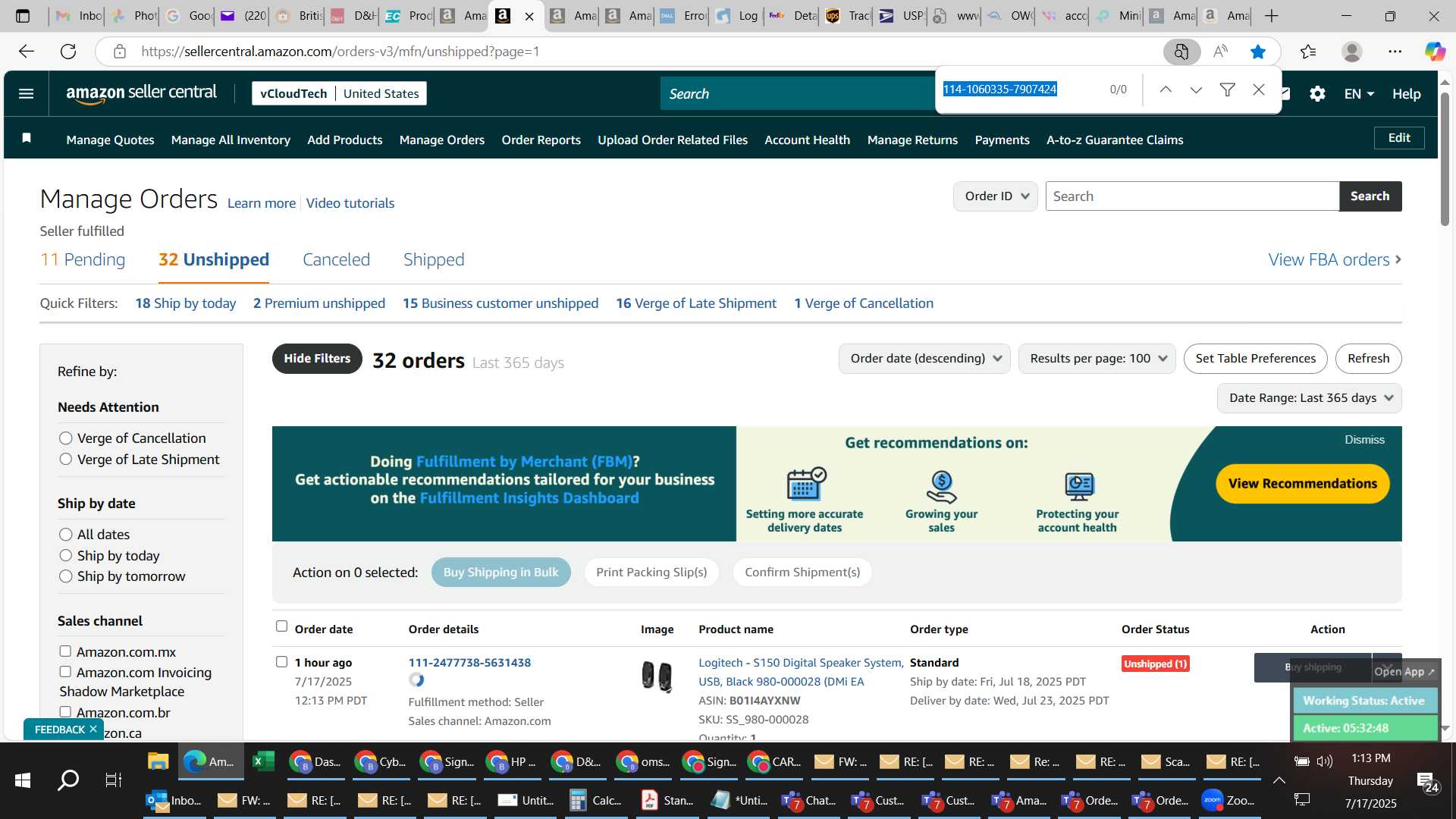The image size is (1456, 819).
Task: Open the Copilot icon in browser
Action: pos(1435,52)
